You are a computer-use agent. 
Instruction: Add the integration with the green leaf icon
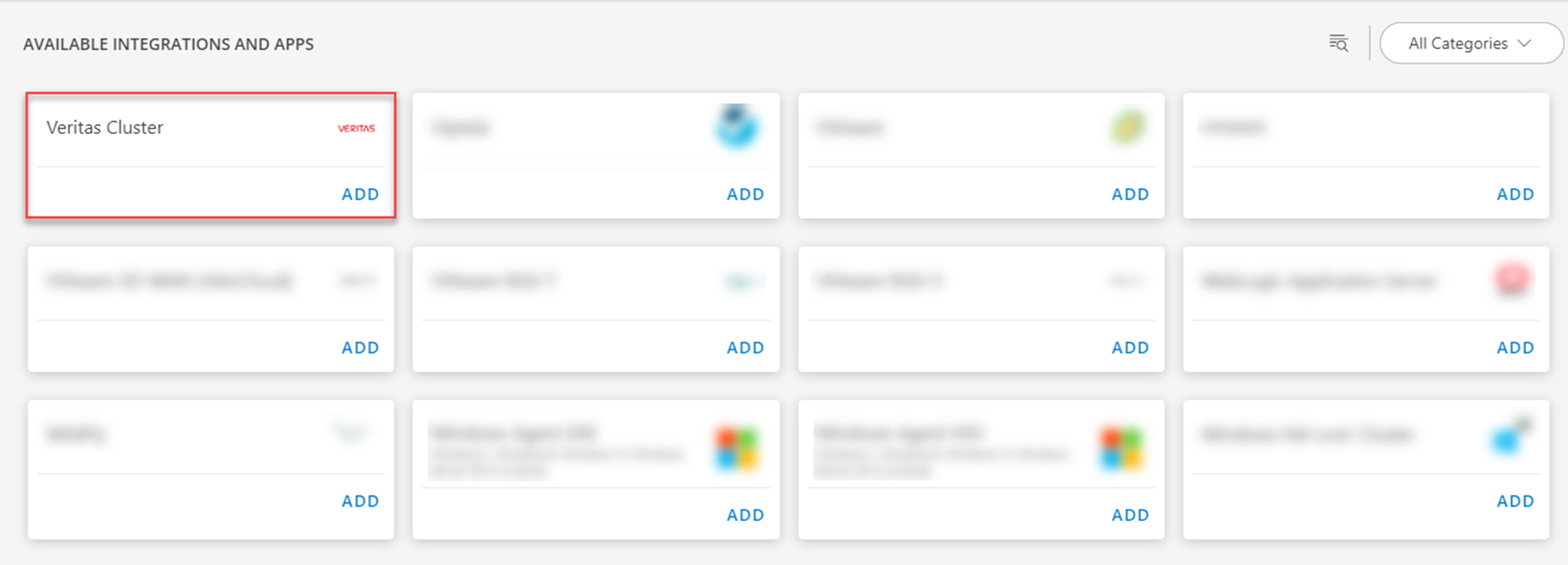point(1131,194)
